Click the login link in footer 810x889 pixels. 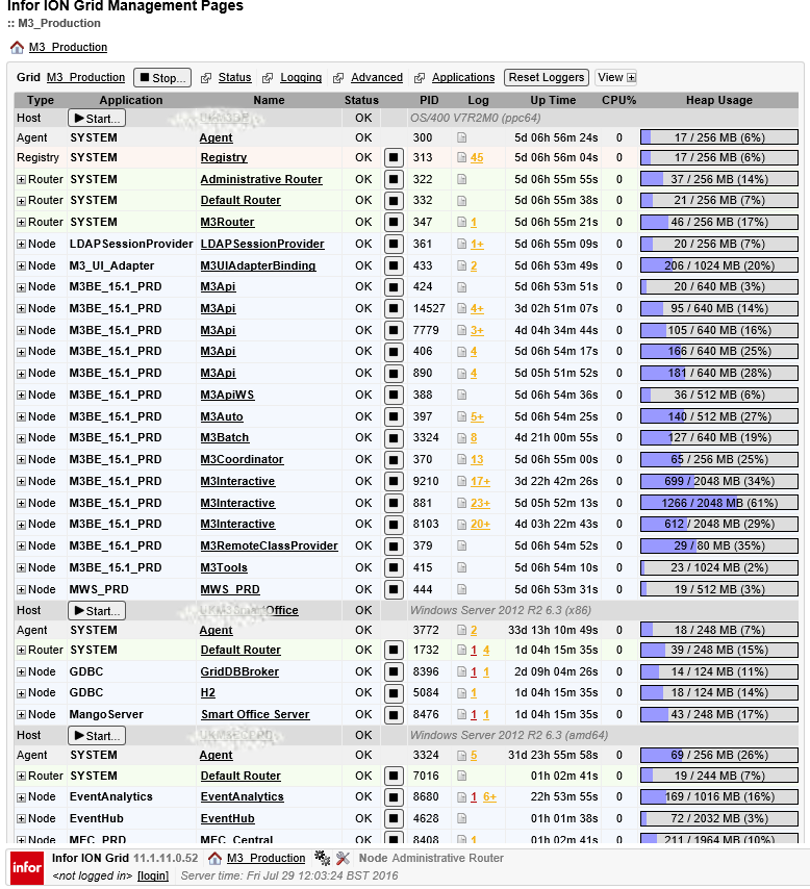[x=154, y=876]
